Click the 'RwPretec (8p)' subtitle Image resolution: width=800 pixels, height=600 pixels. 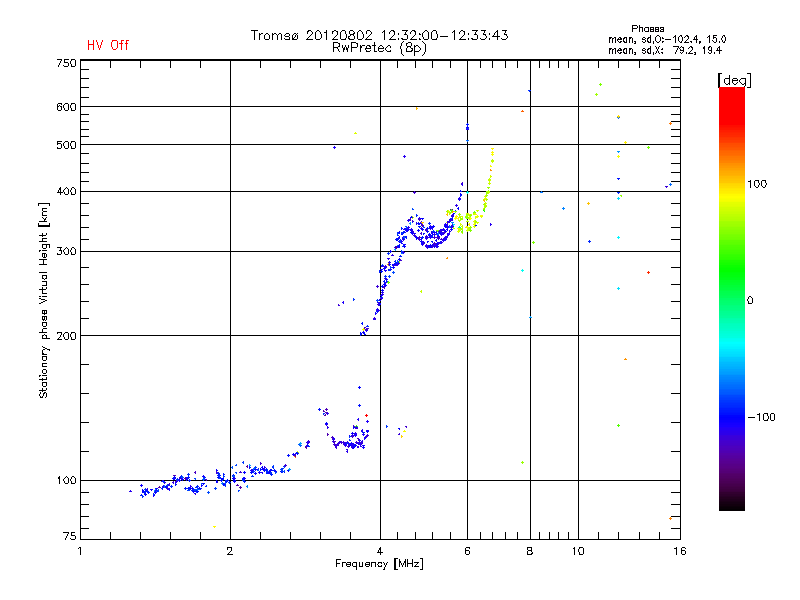(379, 48)
